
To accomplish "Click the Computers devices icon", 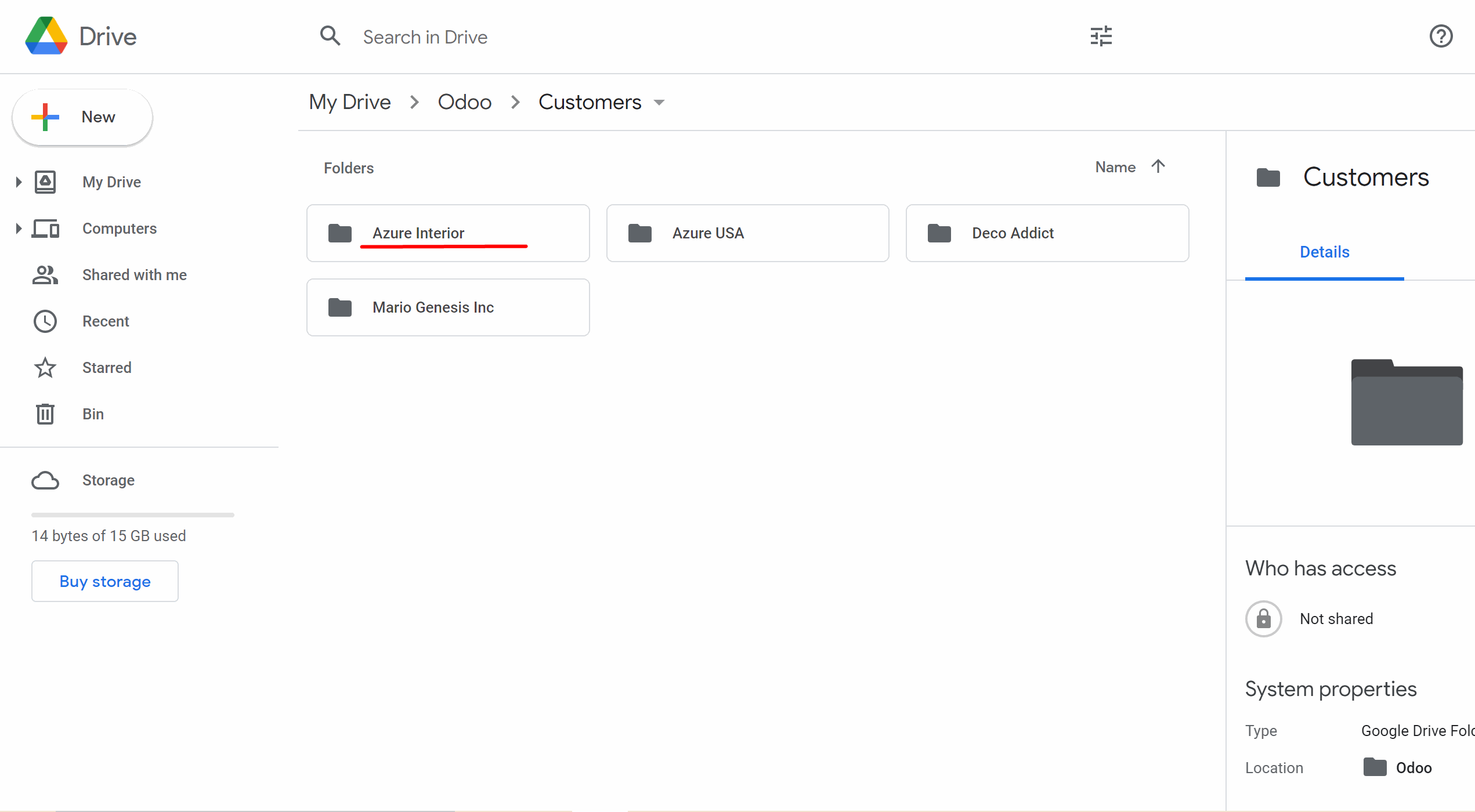I will [x=45, y=229].
